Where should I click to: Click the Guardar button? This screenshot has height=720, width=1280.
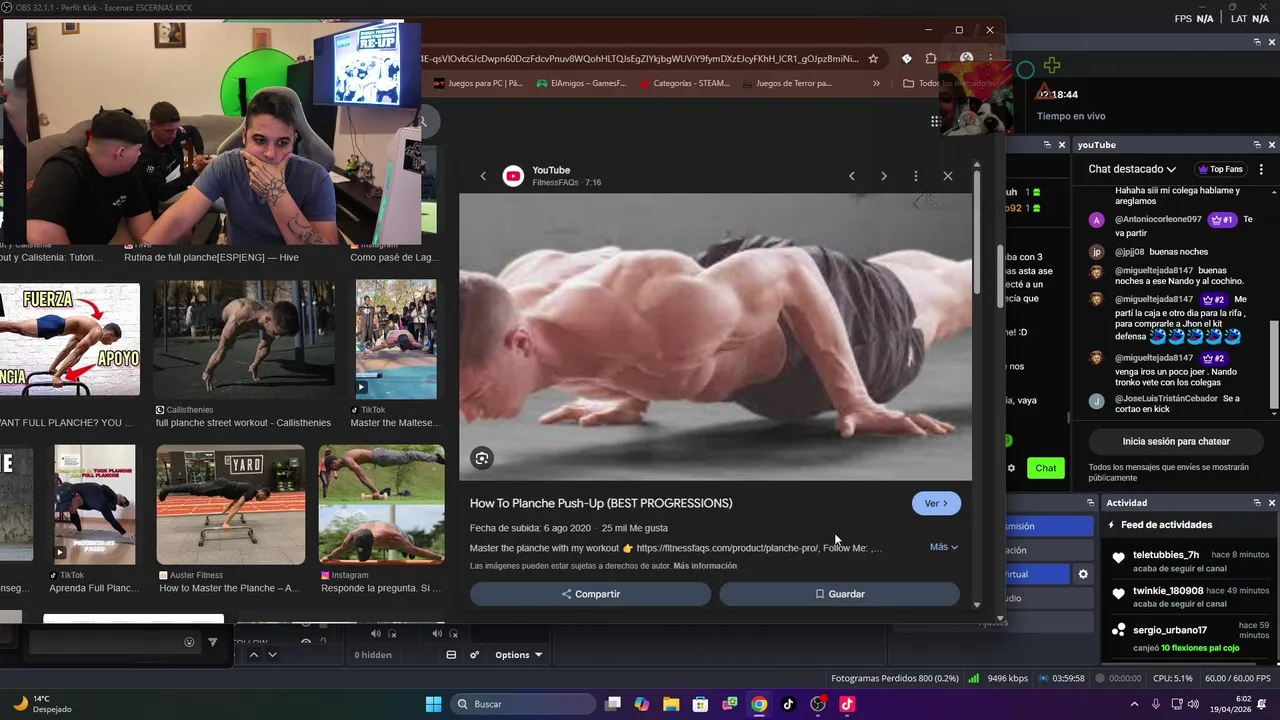pyautogui.click(x=839, y=594)
